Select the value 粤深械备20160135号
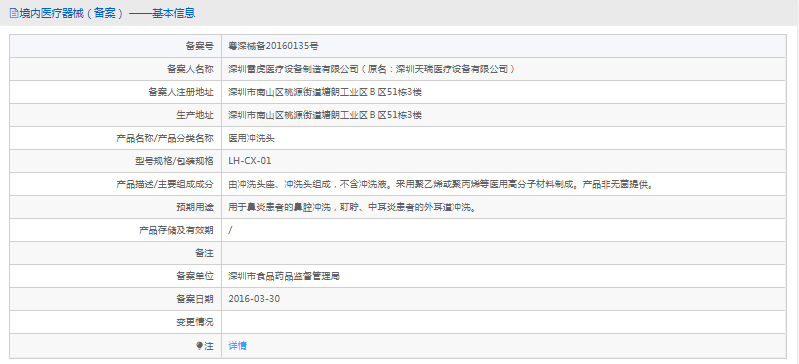Image resolution: width=799 pixels, height=364 pixels. point(274,46)
